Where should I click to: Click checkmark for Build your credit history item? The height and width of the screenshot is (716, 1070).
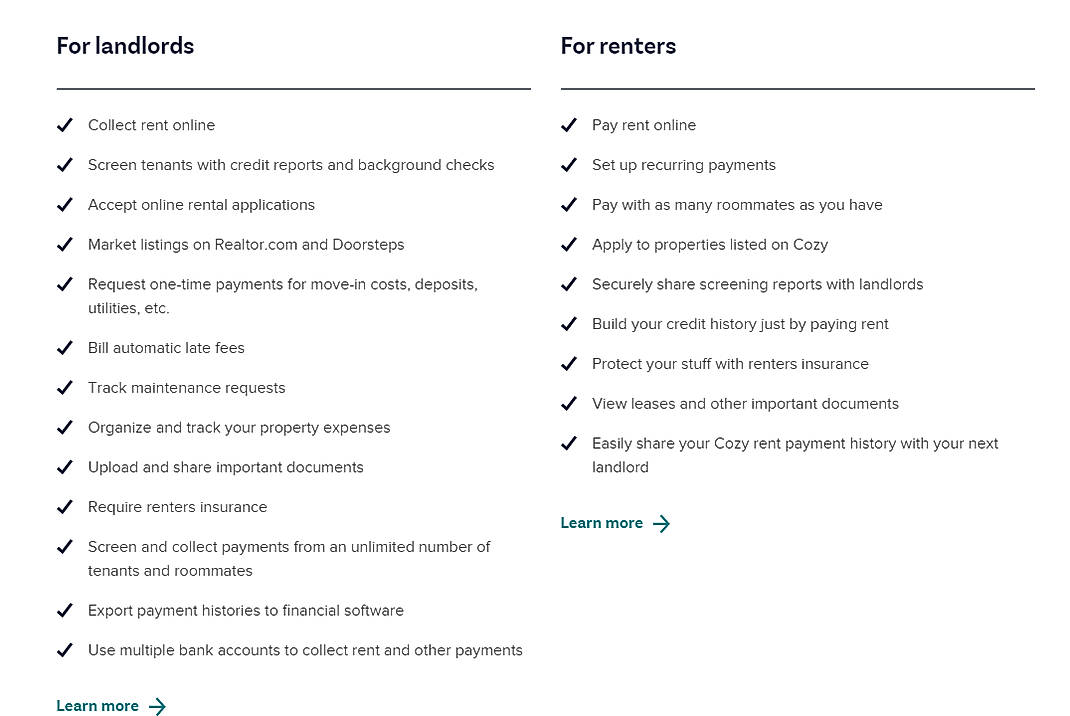(569, 324)
